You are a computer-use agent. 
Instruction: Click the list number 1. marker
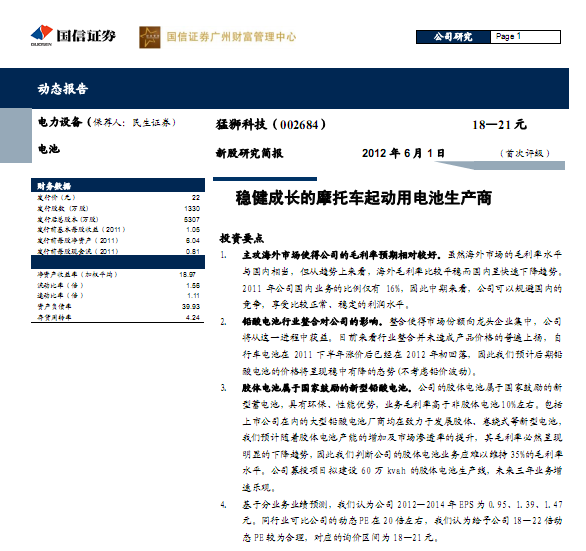coord(223,255)
